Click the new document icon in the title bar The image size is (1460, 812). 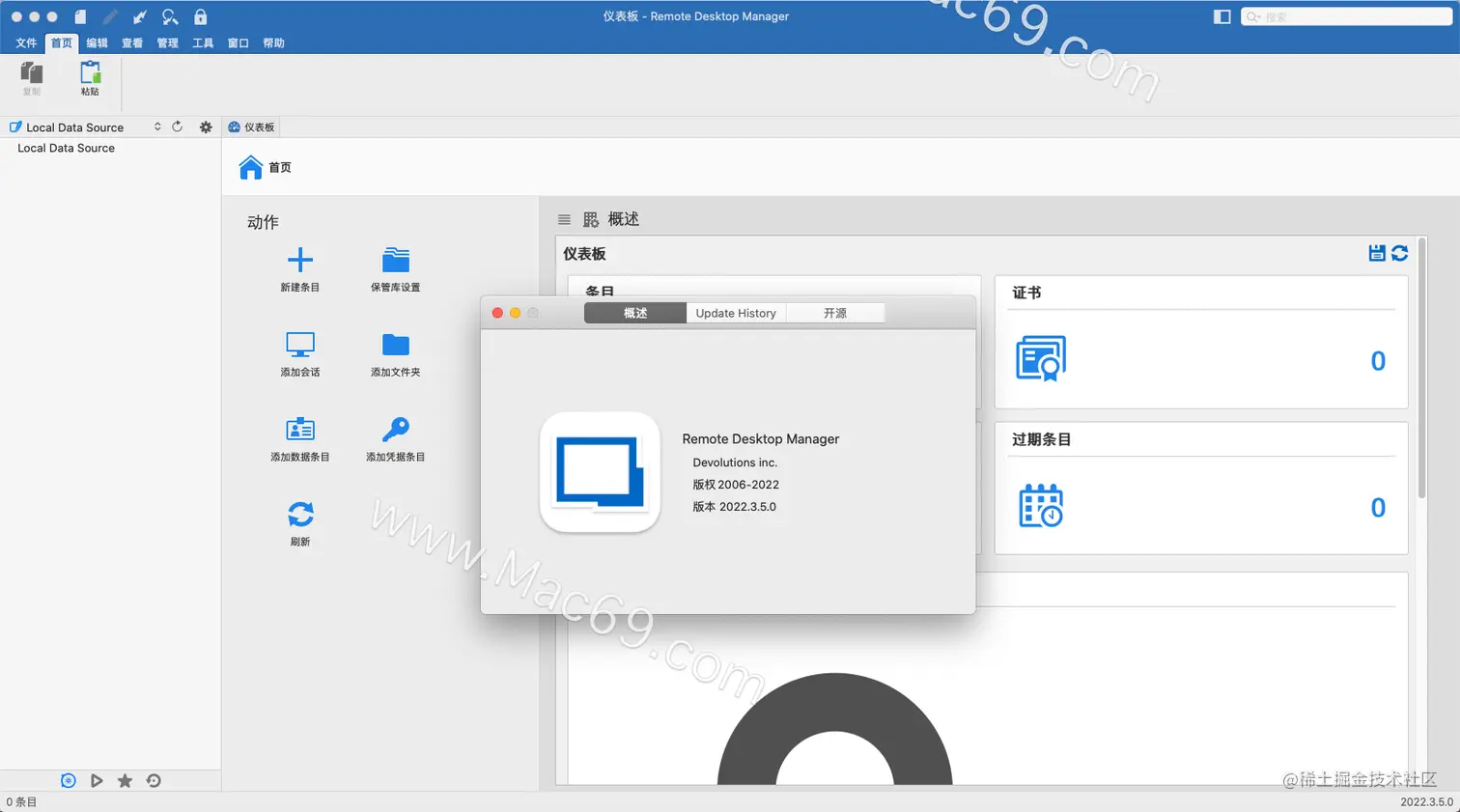(80, 16)
